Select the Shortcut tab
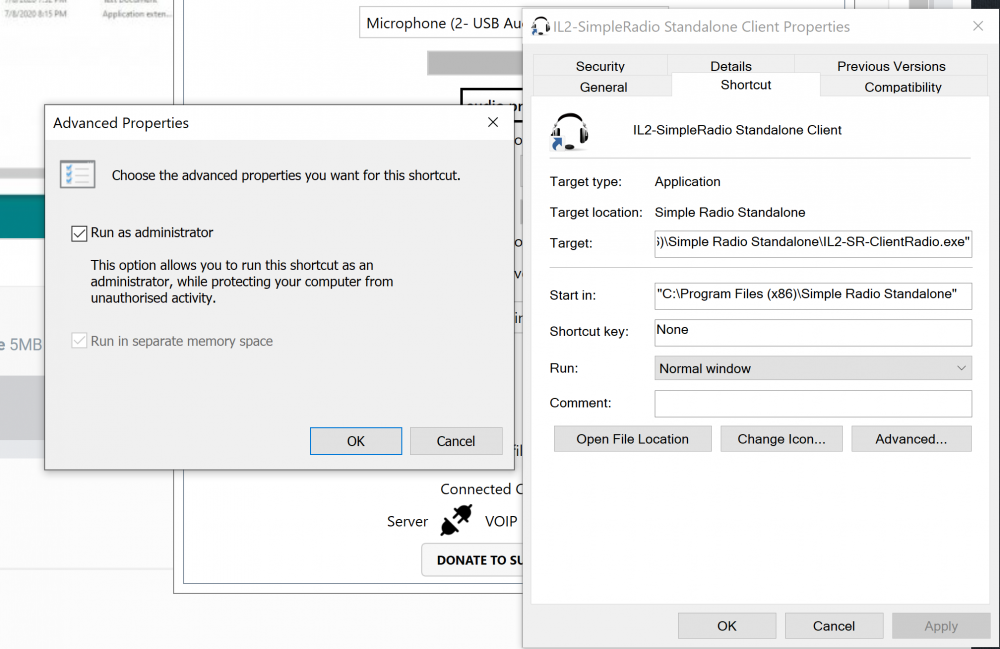The width and height of the screenshot is (1000, 649). [x=746, y=85]
